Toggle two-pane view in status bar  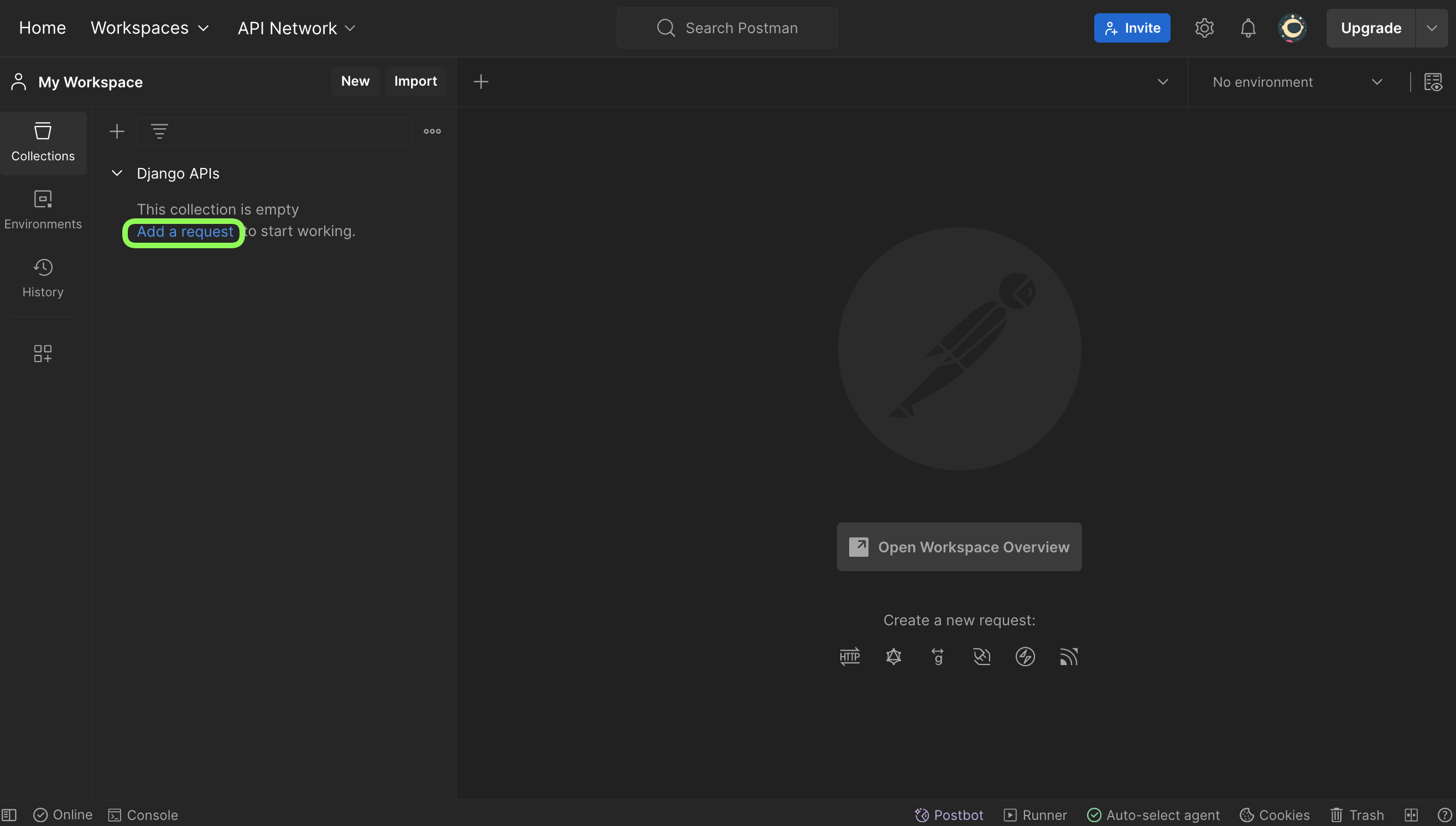pyautogui.click(x=1411, y=815)
